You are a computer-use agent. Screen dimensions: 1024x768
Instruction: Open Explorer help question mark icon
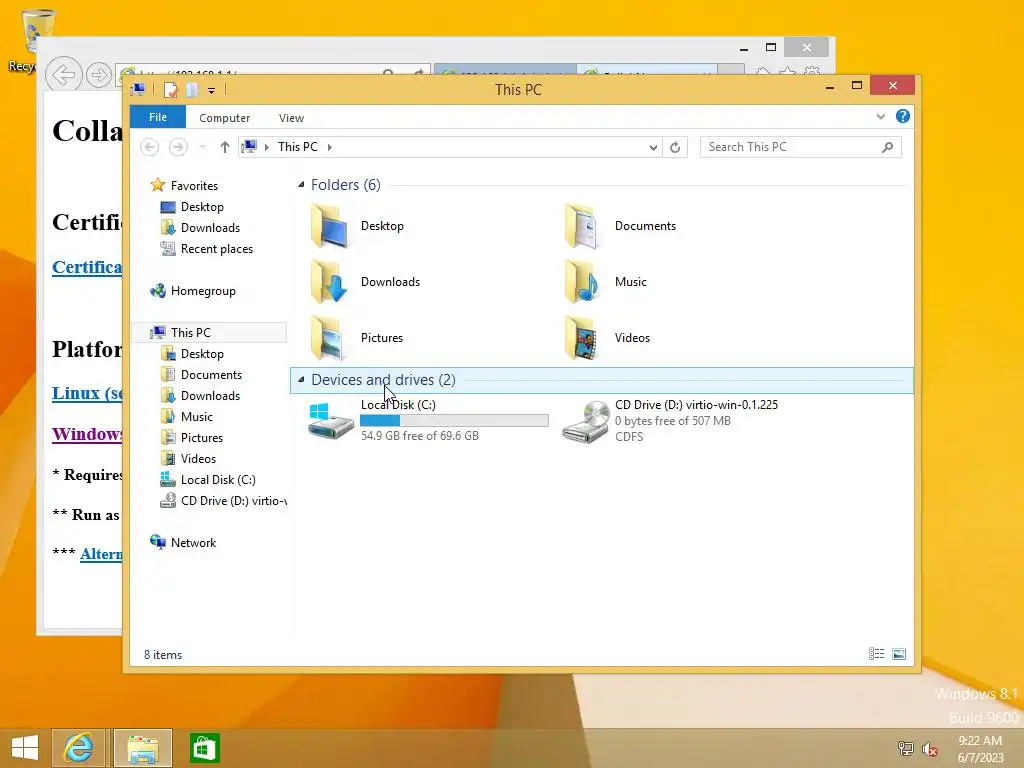[903, 116]
